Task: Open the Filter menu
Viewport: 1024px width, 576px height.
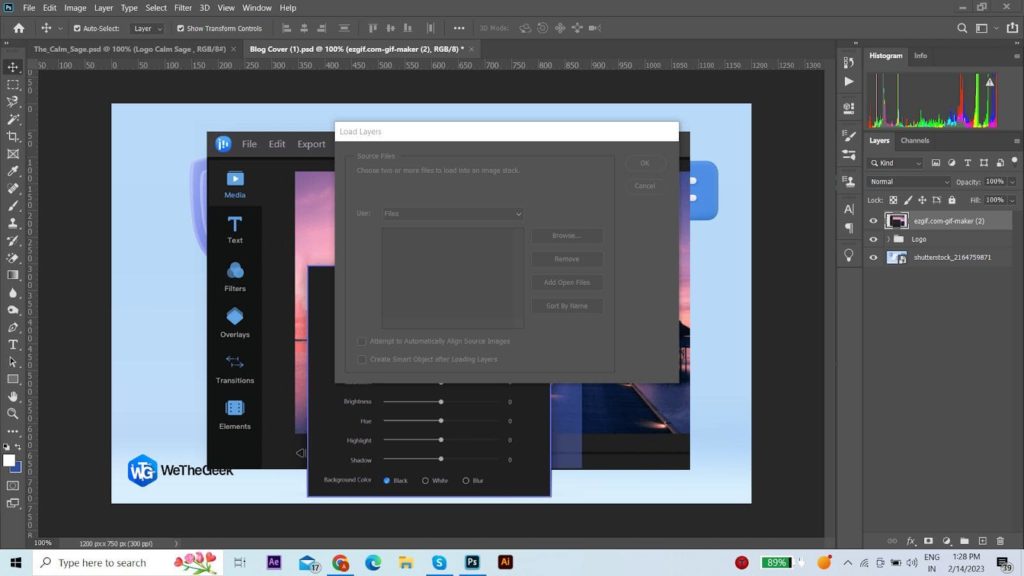Action: point(183,8)
